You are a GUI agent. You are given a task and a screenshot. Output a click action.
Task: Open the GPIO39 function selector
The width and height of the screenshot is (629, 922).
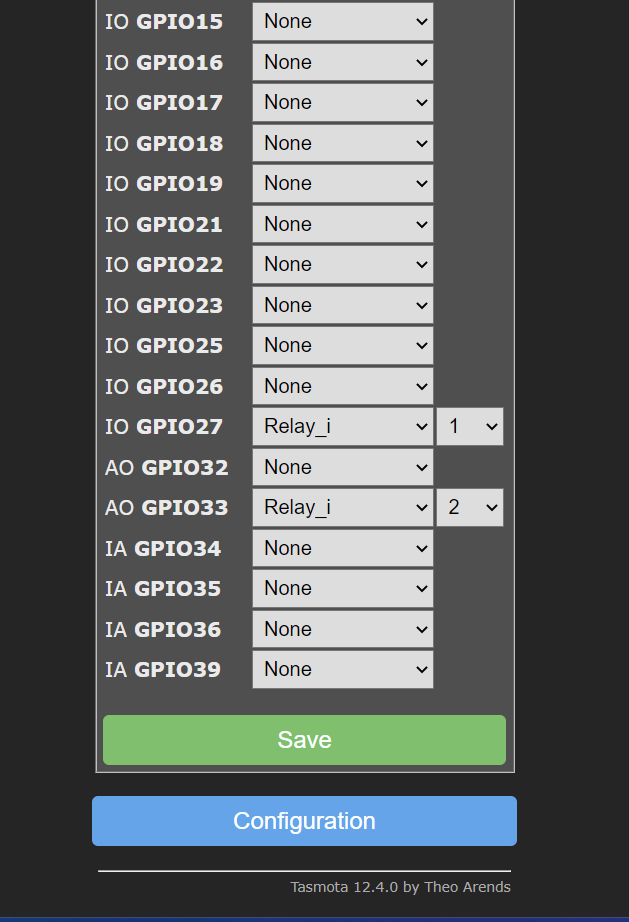342,669
